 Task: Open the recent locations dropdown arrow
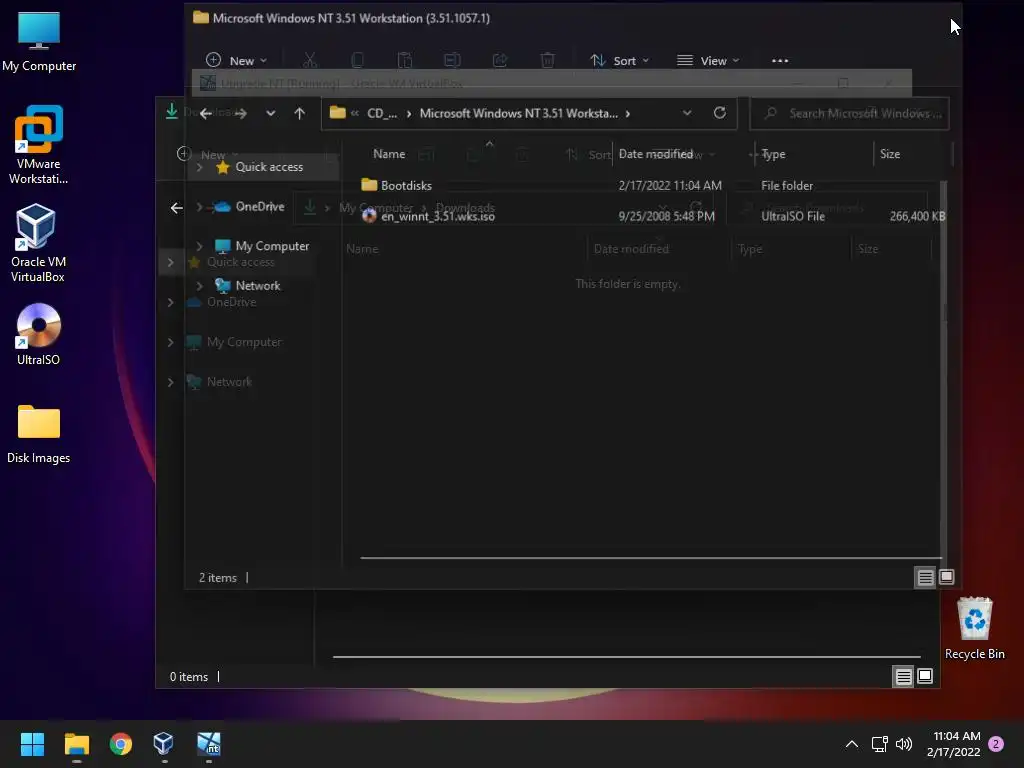[x=270, y=114]
